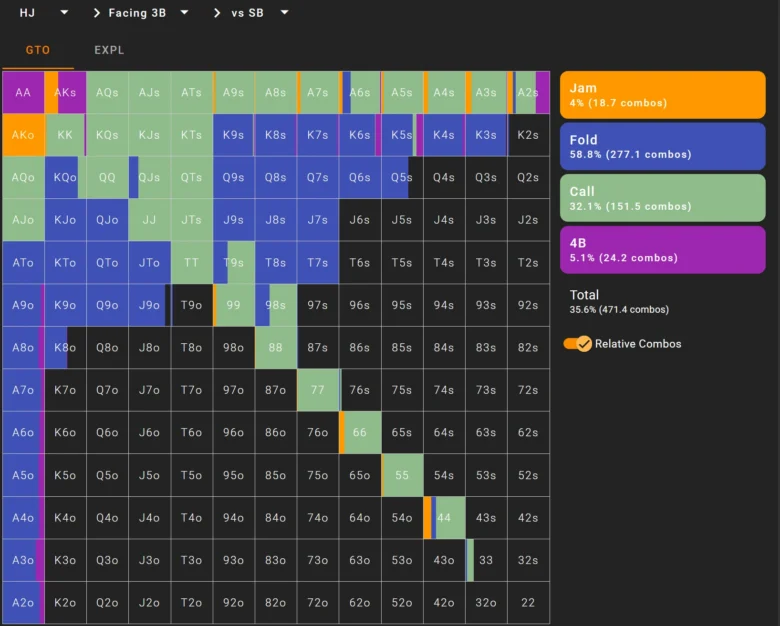780x626 pixels.
Task: Click the chevron before vs SB
Action: click(217, 13)
